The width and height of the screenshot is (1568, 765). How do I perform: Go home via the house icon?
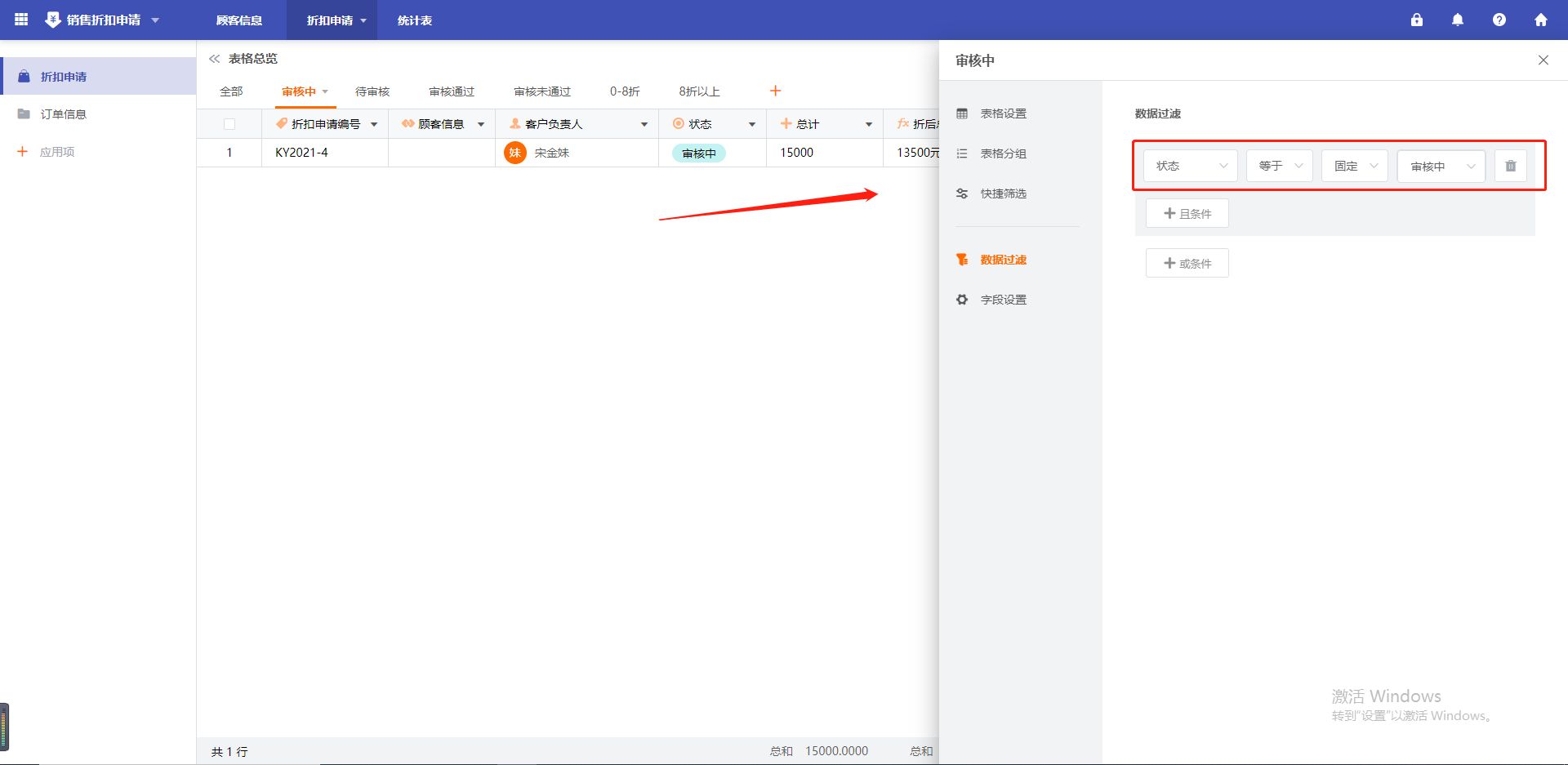coord(1541,20)
